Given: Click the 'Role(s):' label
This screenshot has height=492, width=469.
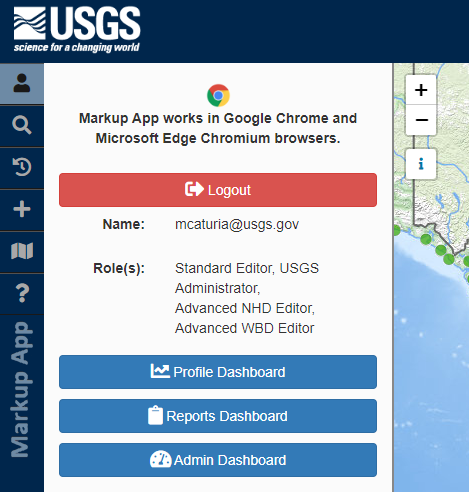Looking at the screenshot, I should (x=119, y=268).
